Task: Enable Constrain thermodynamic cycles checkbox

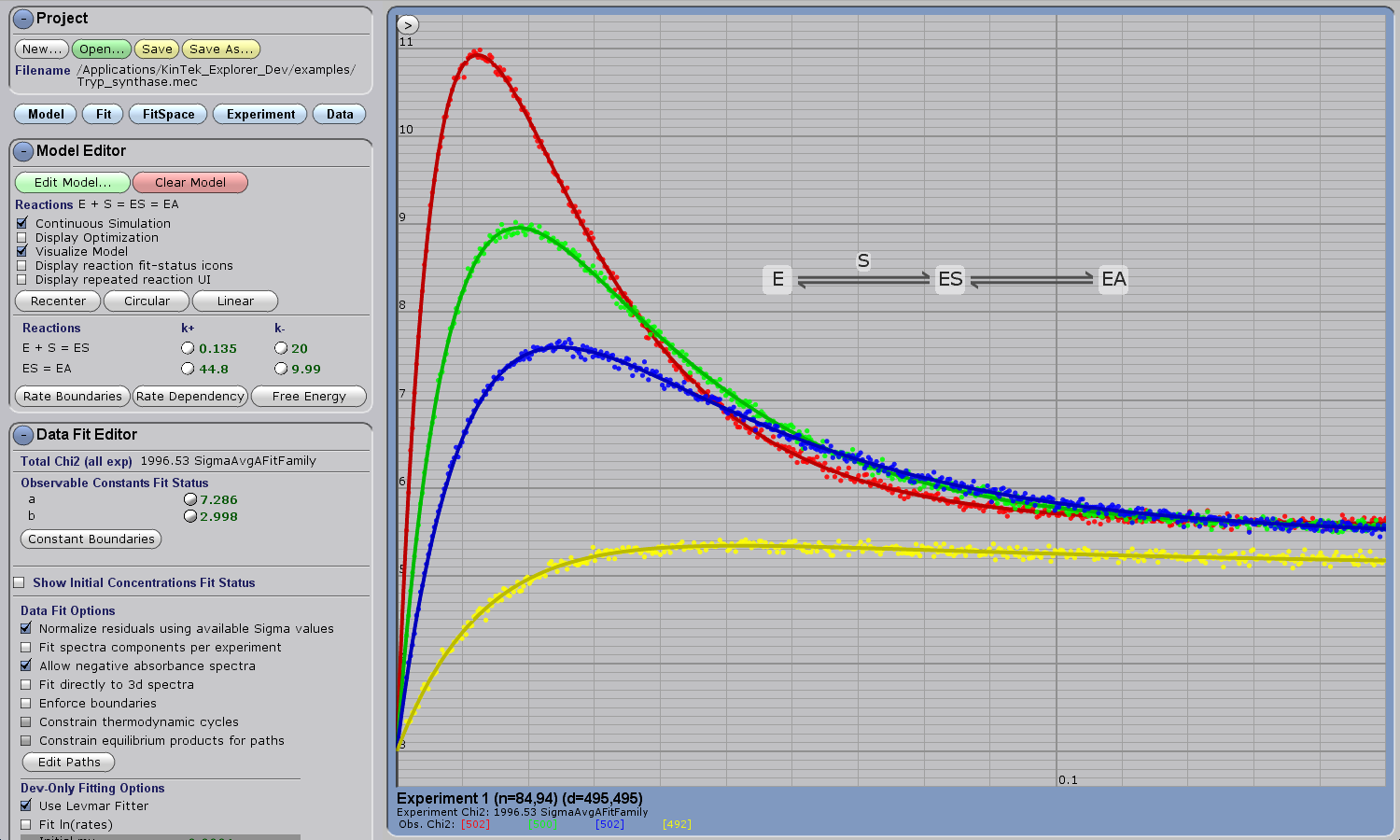Action: [26, 721]
